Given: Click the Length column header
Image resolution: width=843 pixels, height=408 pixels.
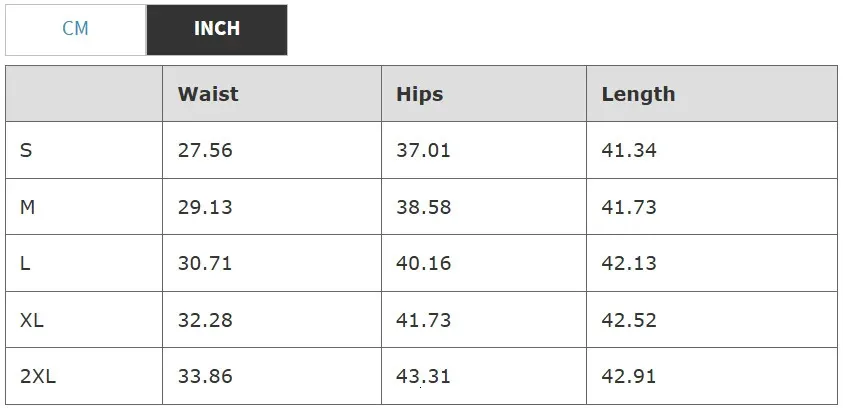Looking at the screenshot, I should 638,94.
